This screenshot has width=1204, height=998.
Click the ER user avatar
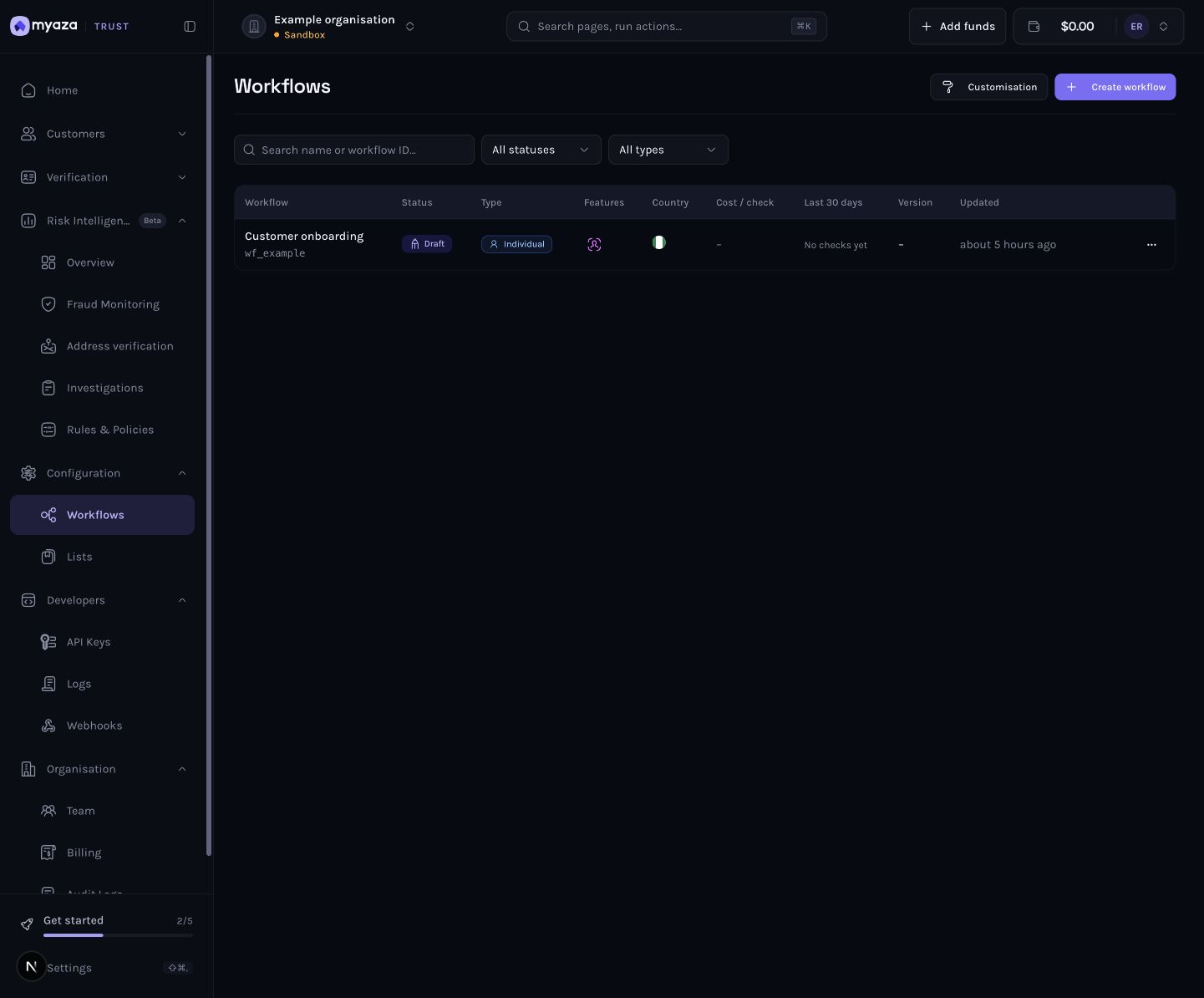tap(1136, 27)
